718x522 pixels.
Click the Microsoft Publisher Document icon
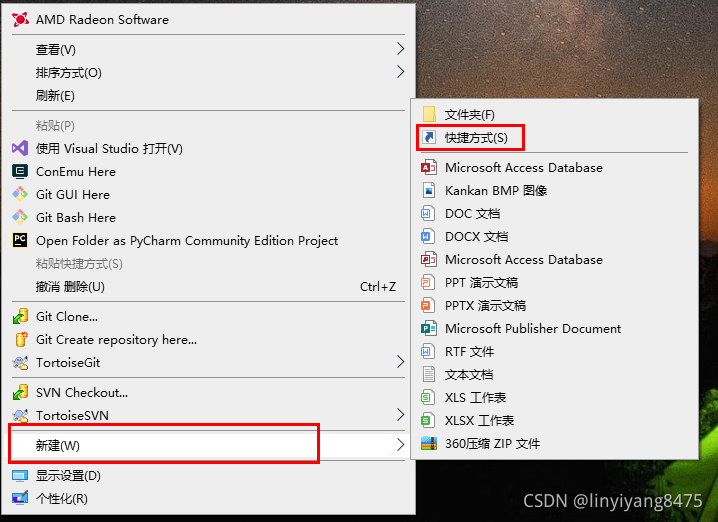[x=429, y=328]
